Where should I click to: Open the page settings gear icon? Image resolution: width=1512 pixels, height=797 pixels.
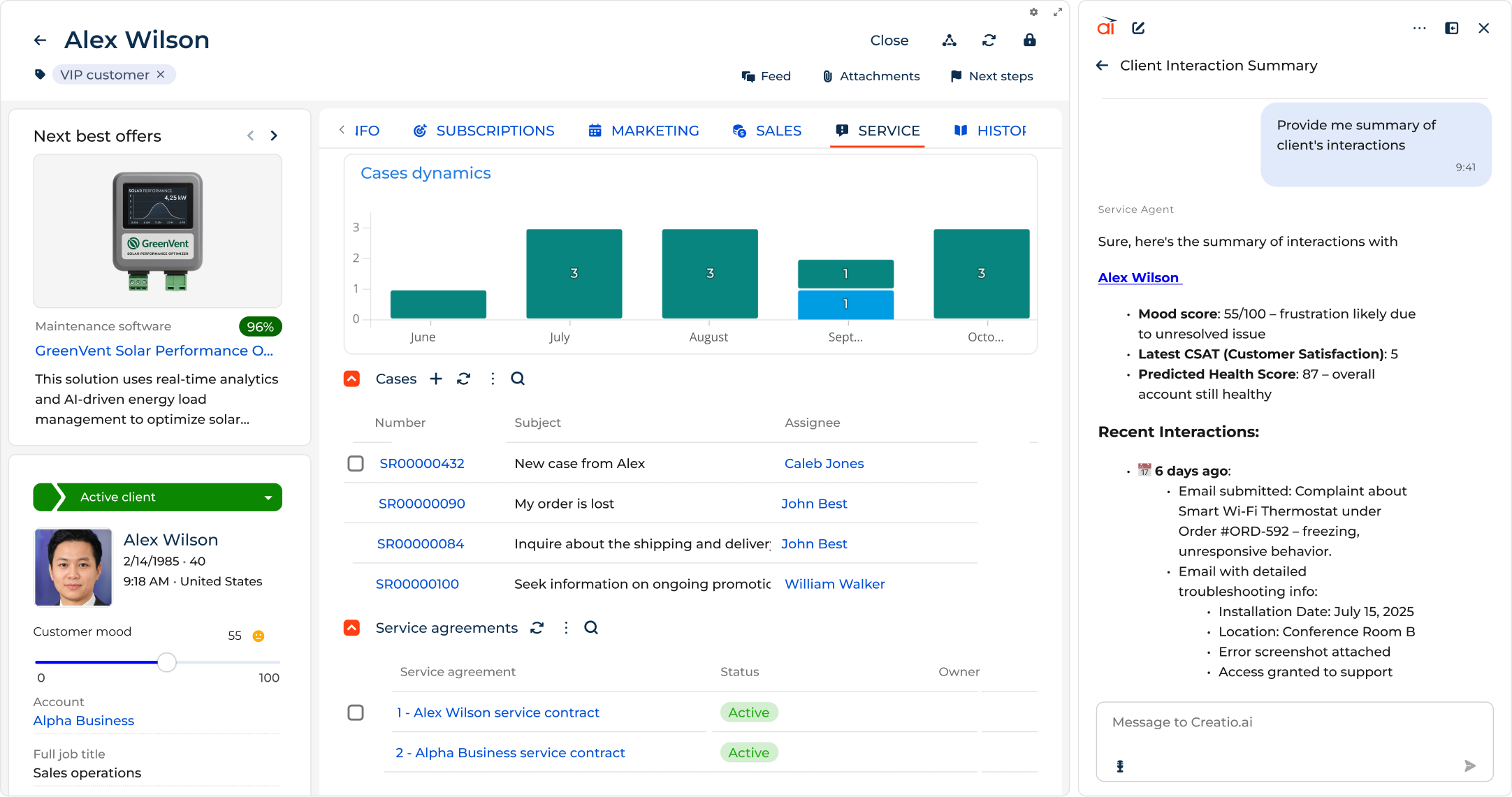tap(1033, 11)
